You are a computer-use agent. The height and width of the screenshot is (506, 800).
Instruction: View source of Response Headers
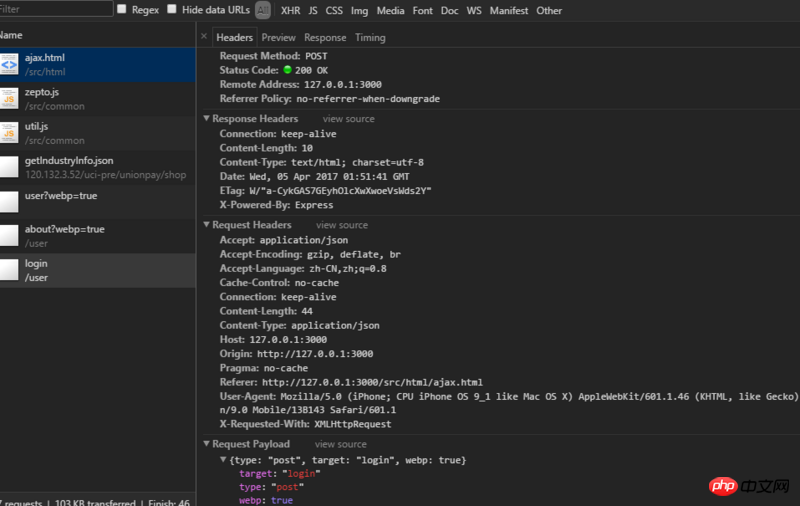coord(348,119)
